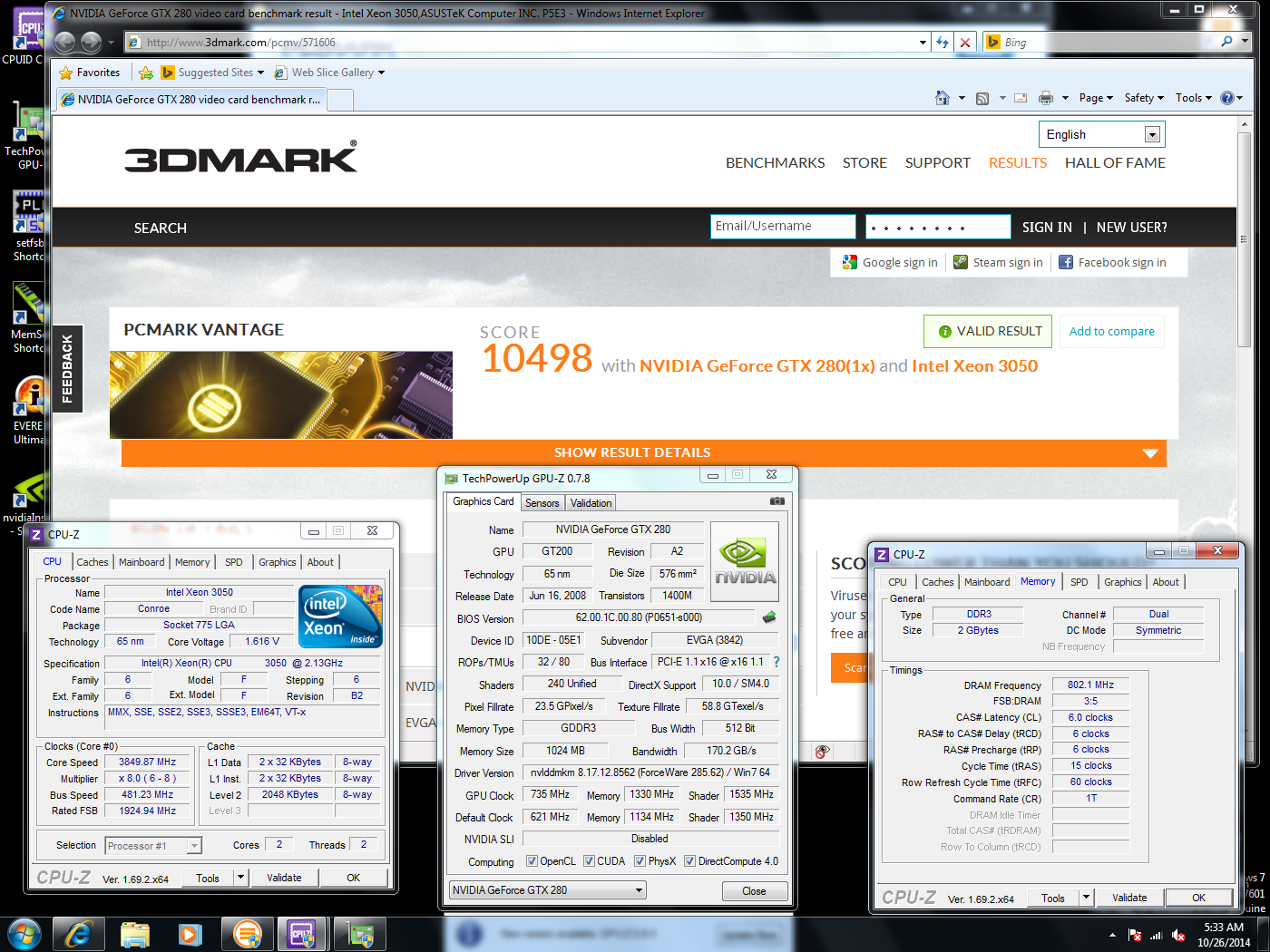Toggle the PhysX checkbox in GPU-Z
The height and width of the screenshot is (952, 1270).
[640, 861]
